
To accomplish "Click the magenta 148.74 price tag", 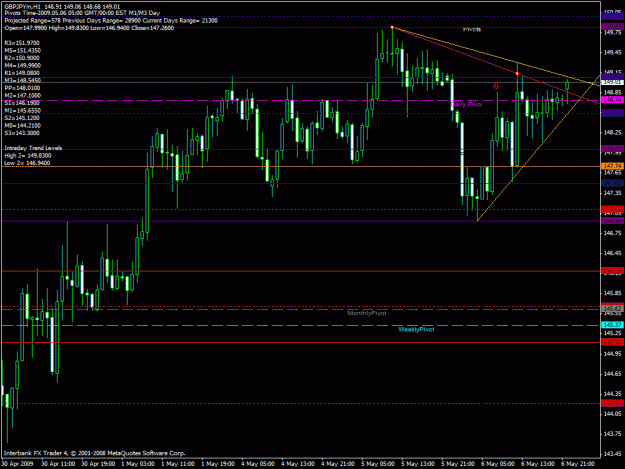I will [x=612, y=100].
